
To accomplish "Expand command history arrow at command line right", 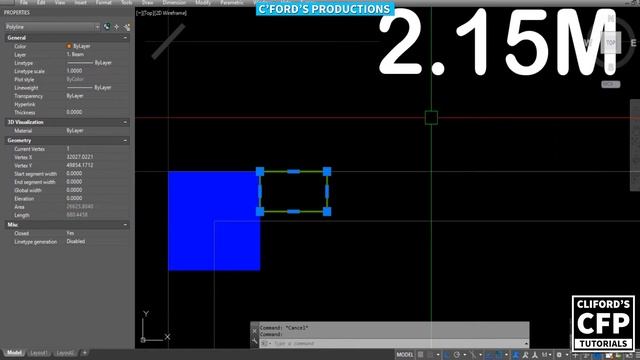I will pos(526,343).
